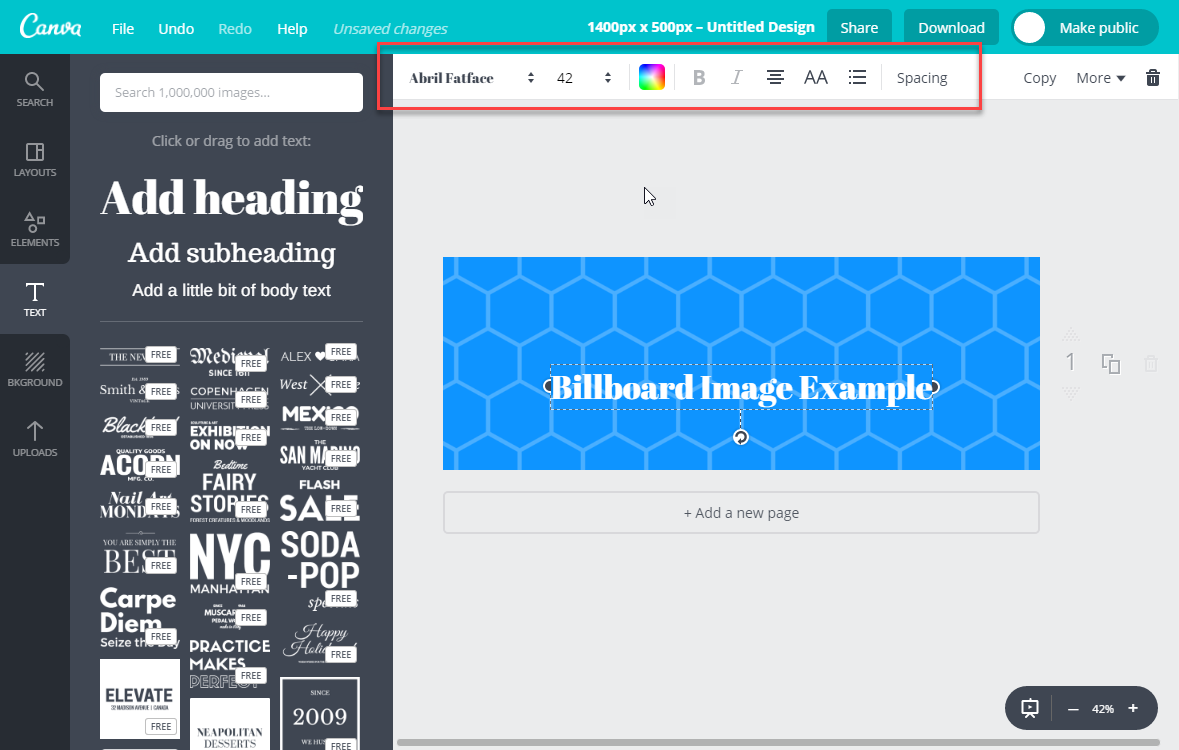Click the copy page icon beside canvas

point(1110,364)
